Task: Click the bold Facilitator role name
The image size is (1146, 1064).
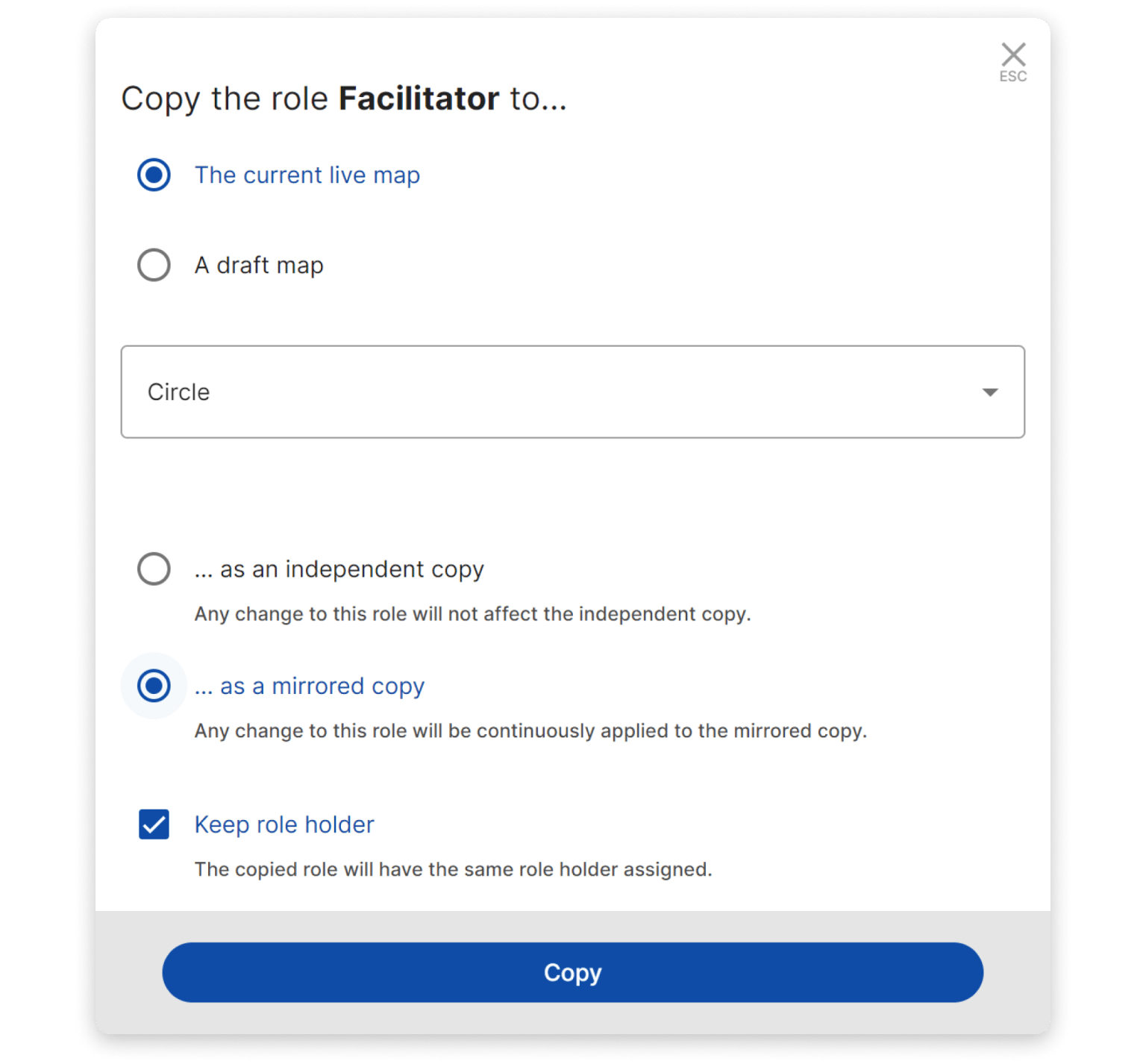Action: [x=419, y=99]
